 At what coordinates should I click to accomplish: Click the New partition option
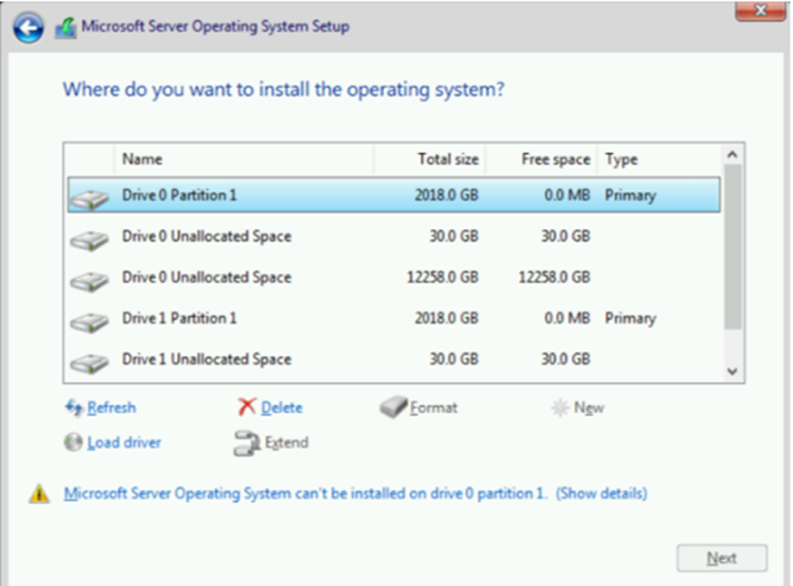point(589,408)
